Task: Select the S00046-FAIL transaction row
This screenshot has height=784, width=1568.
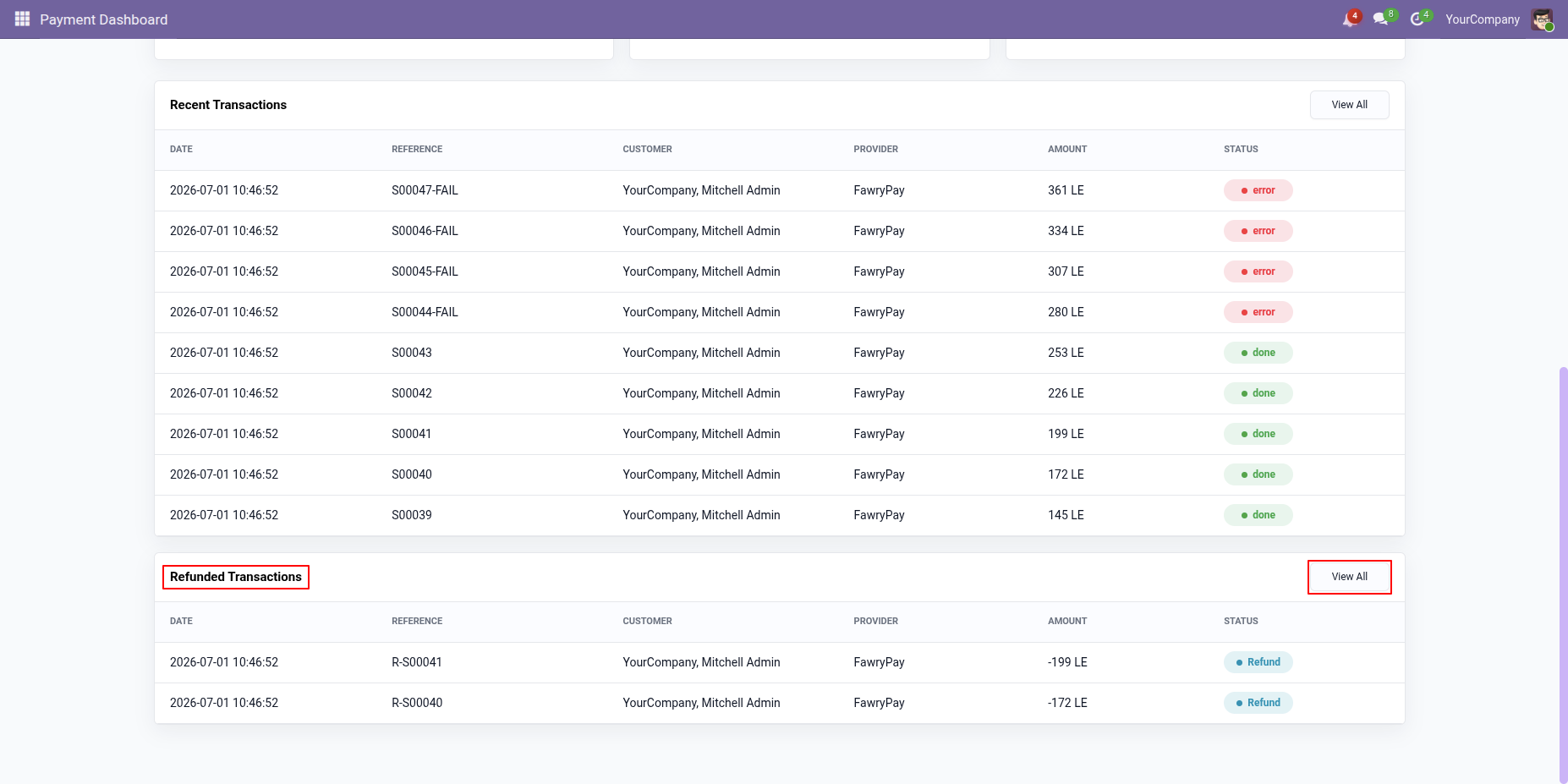Action: (779, 231)
